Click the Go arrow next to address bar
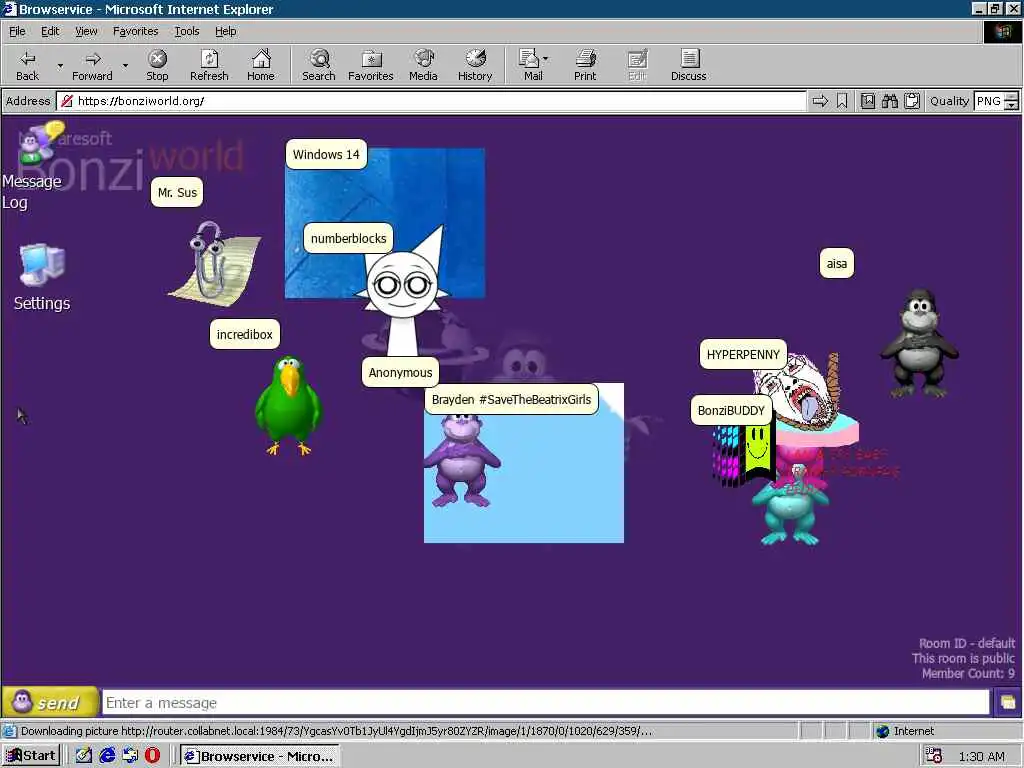1024x768 pixels. pyautogui.click(x=820, y=101)
